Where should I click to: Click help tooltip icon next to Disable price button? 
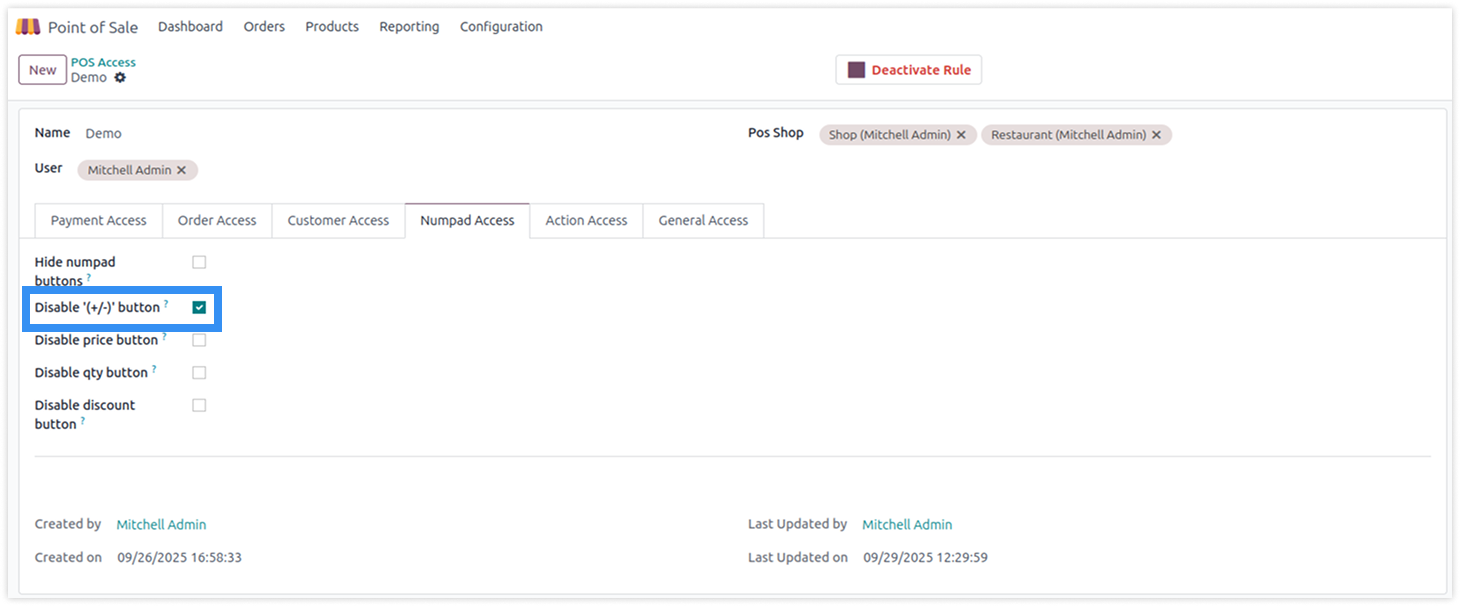[164, 337]
